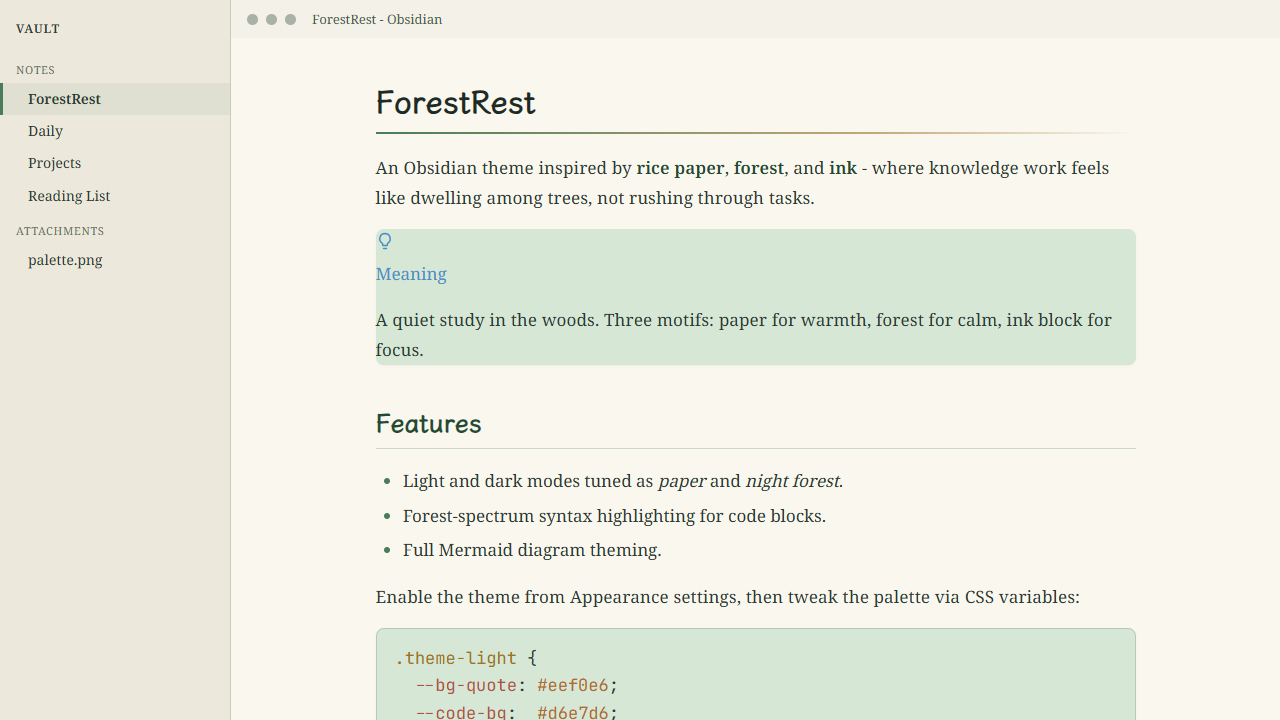Click the bold text "rice paper"

[x=680, y=168]
